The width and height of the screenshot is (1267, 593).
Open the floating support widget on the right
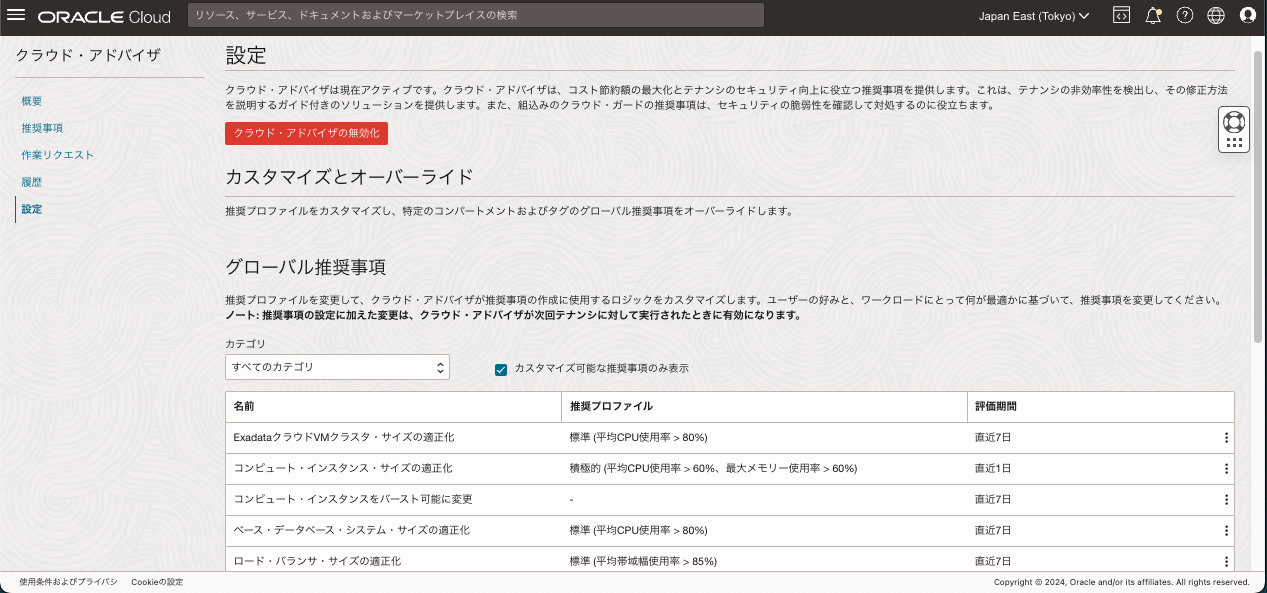(1233, 128)
